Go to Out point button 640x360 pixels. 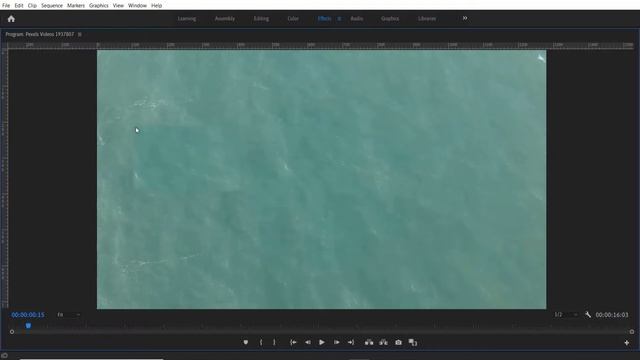[351, 342]
